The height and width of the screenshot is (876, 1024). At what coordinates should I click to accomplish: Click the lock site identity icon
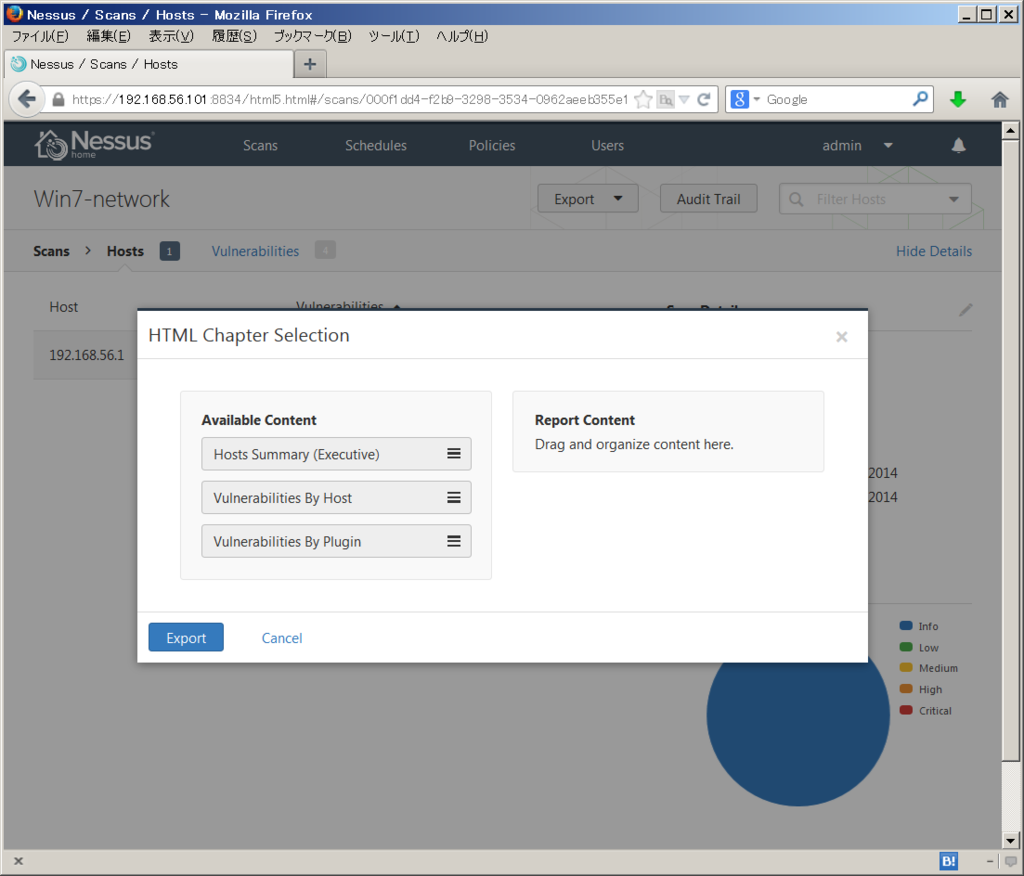click(x=58, y=99)
